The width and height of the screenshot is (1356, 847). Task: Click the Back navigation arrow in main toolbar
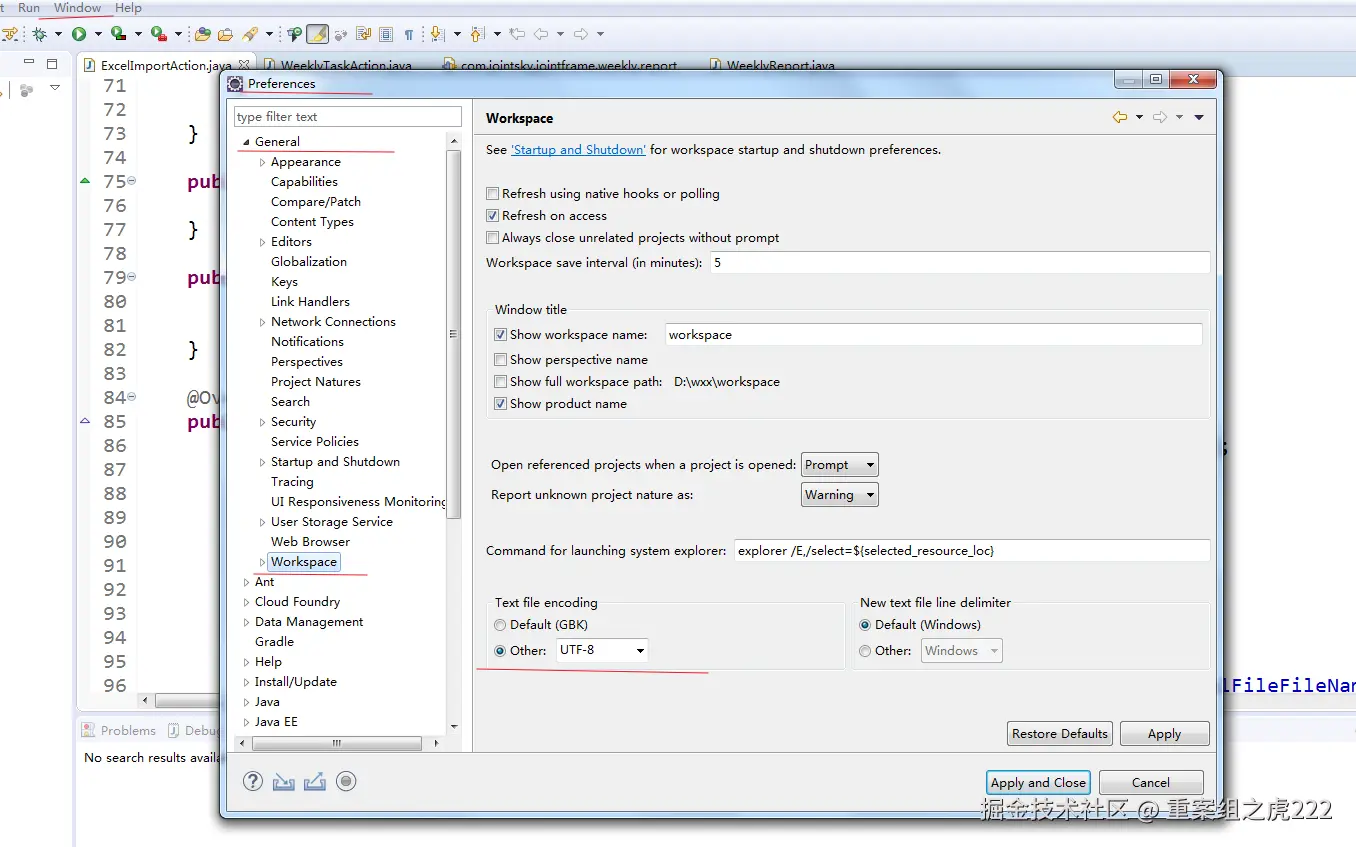tap(541, 34)
